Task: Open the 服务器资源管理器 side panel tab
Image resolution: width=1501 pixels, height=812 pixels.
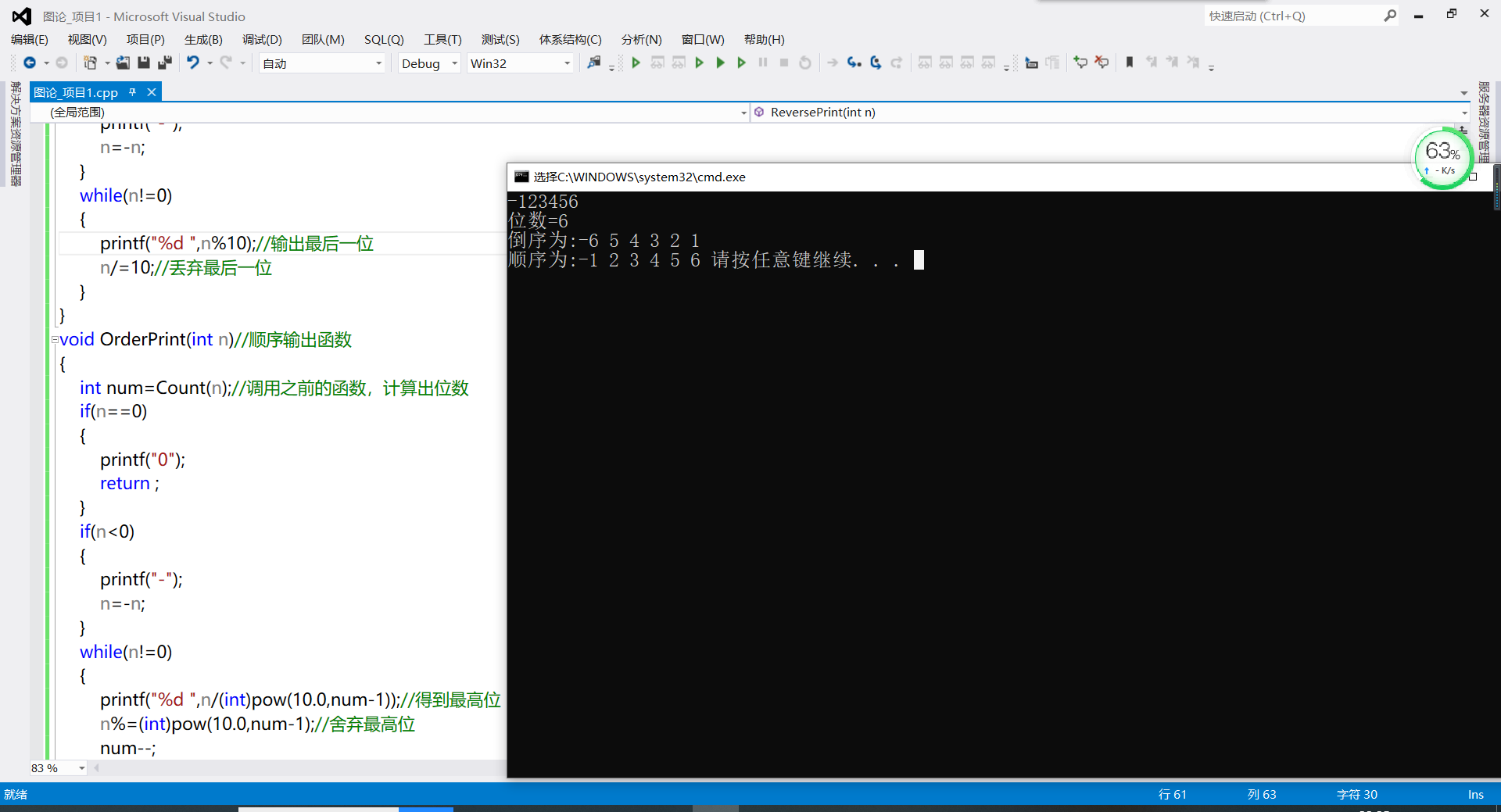Action: point(1484,123)
